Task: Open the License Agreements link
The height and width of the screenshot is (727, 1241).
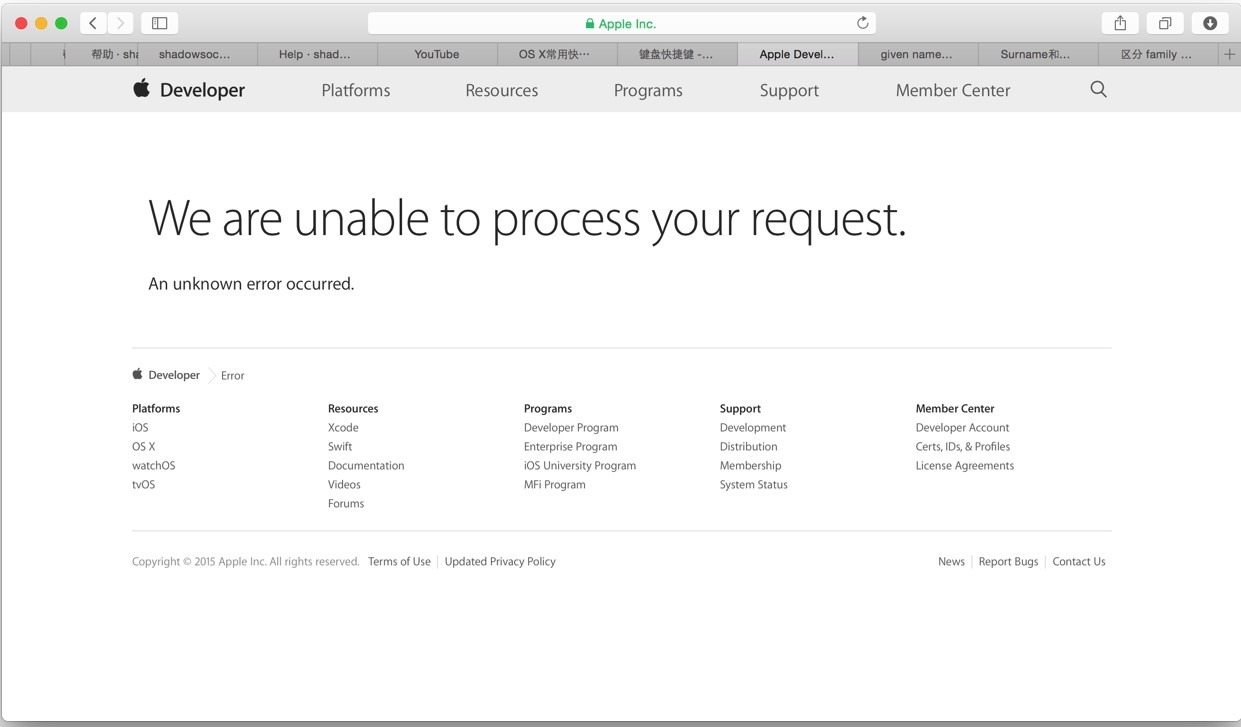Action: click(x=965, y=466)
